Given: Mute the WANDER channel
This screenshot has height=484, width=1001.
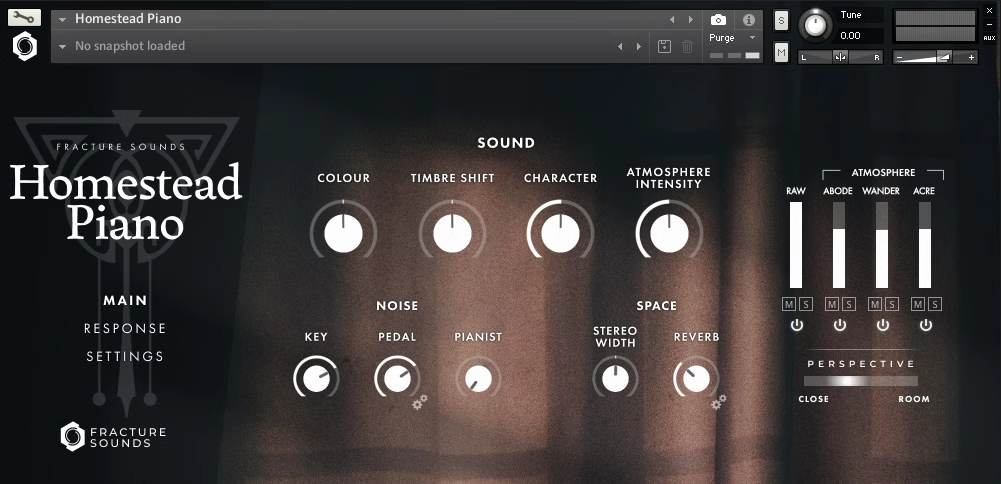Looking at the screenshot, I should click(875, 305).
